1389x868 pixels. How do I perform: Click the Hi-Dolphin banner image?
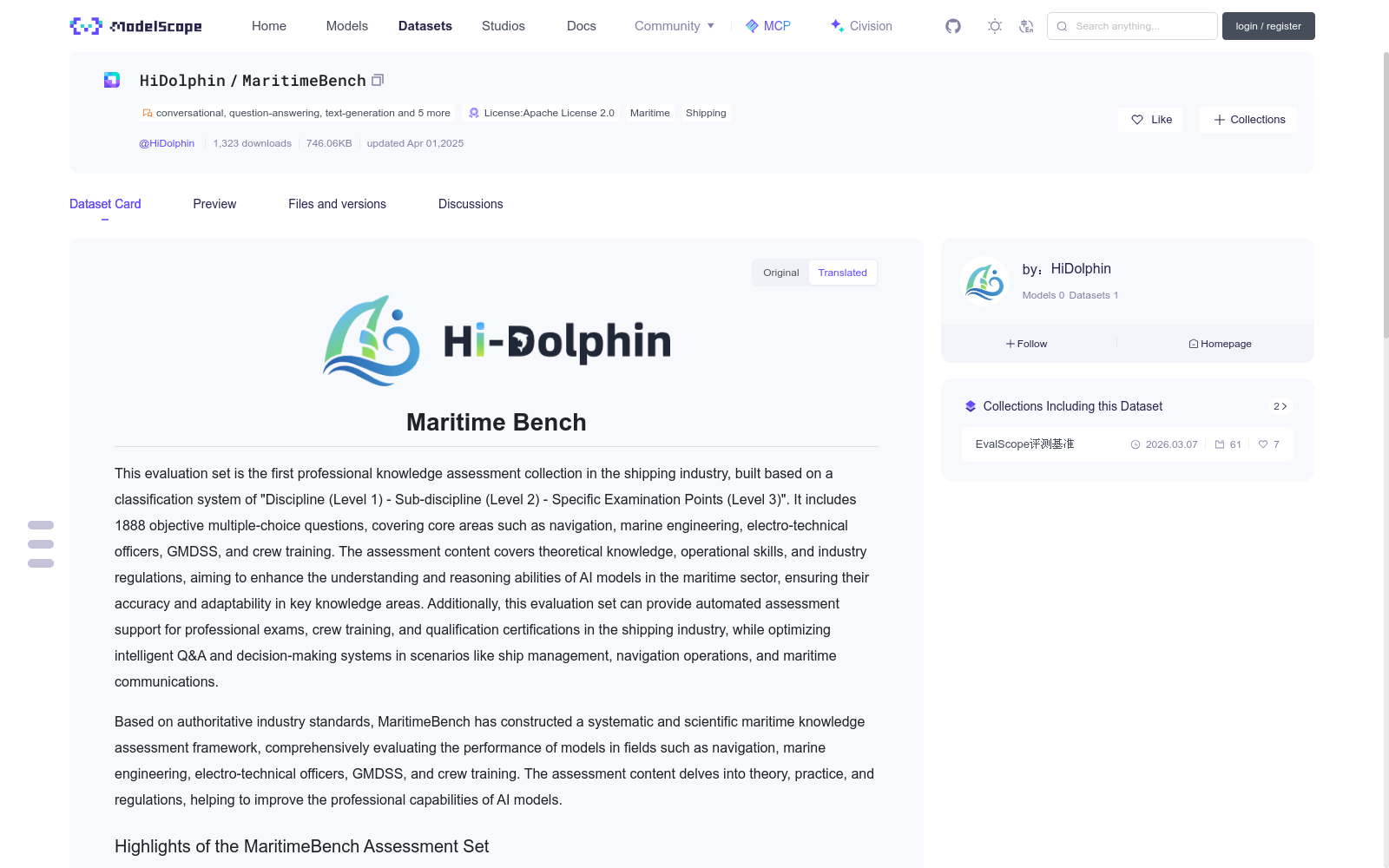[497, 340]
